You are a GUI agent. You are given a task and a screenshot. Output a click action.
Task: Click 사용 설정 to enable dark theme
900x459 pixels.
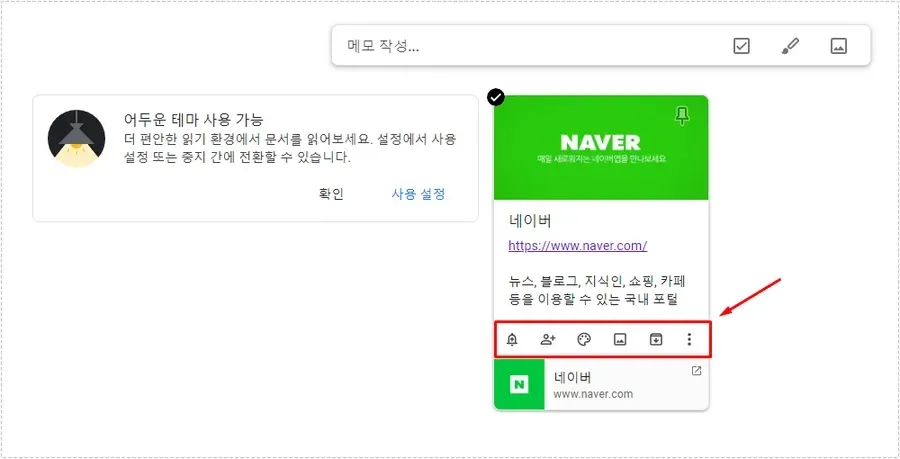(418, 194)
